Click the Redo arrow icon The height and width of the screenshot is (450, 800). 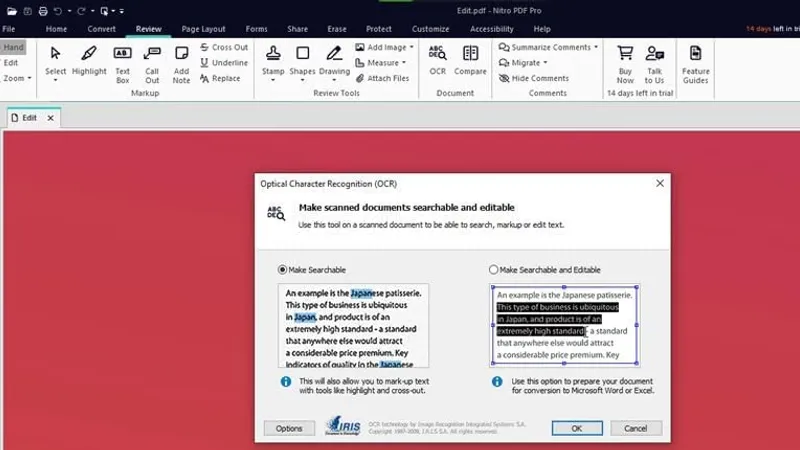pyautogui.click(x=81, y=11)
